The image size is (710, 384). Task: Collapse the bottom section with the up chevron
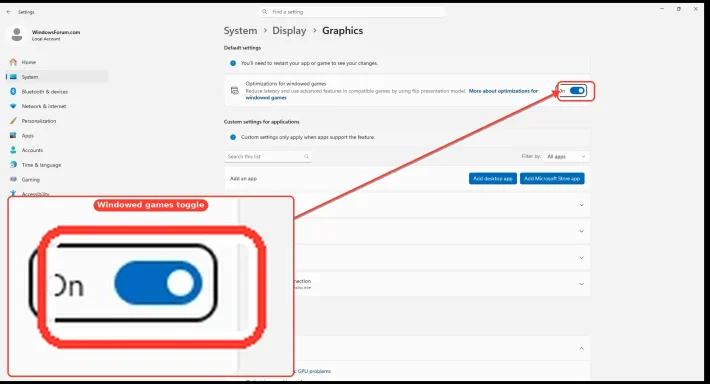581,348
